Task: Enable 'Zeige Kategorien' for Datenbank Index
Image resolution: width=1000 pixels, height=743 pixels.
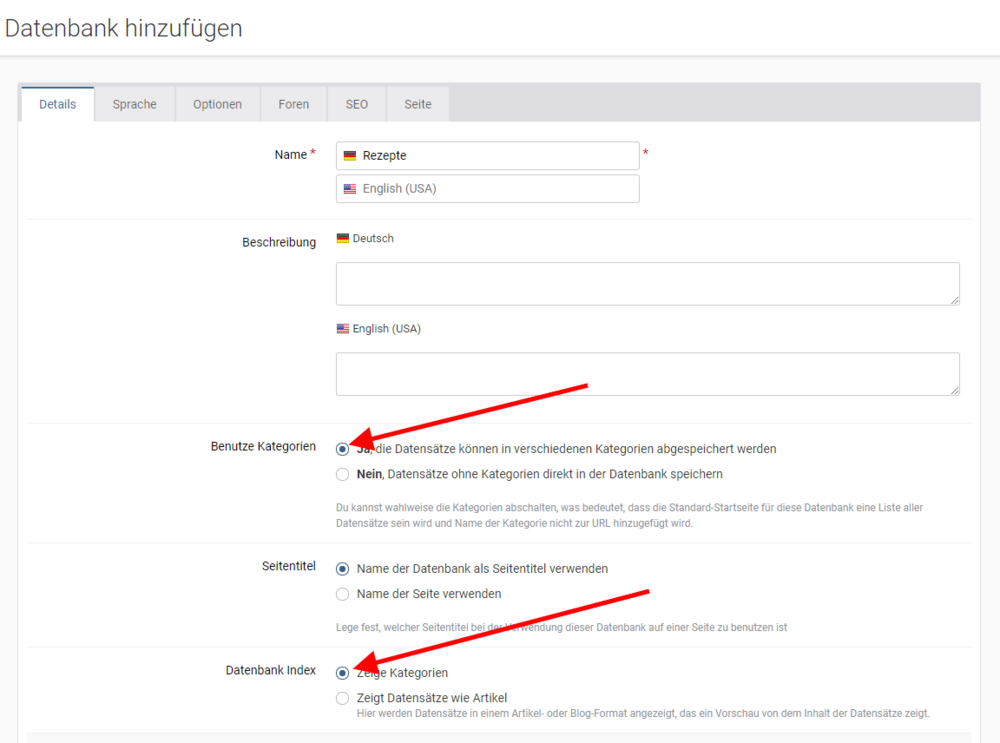Action: tap(342, 672)
